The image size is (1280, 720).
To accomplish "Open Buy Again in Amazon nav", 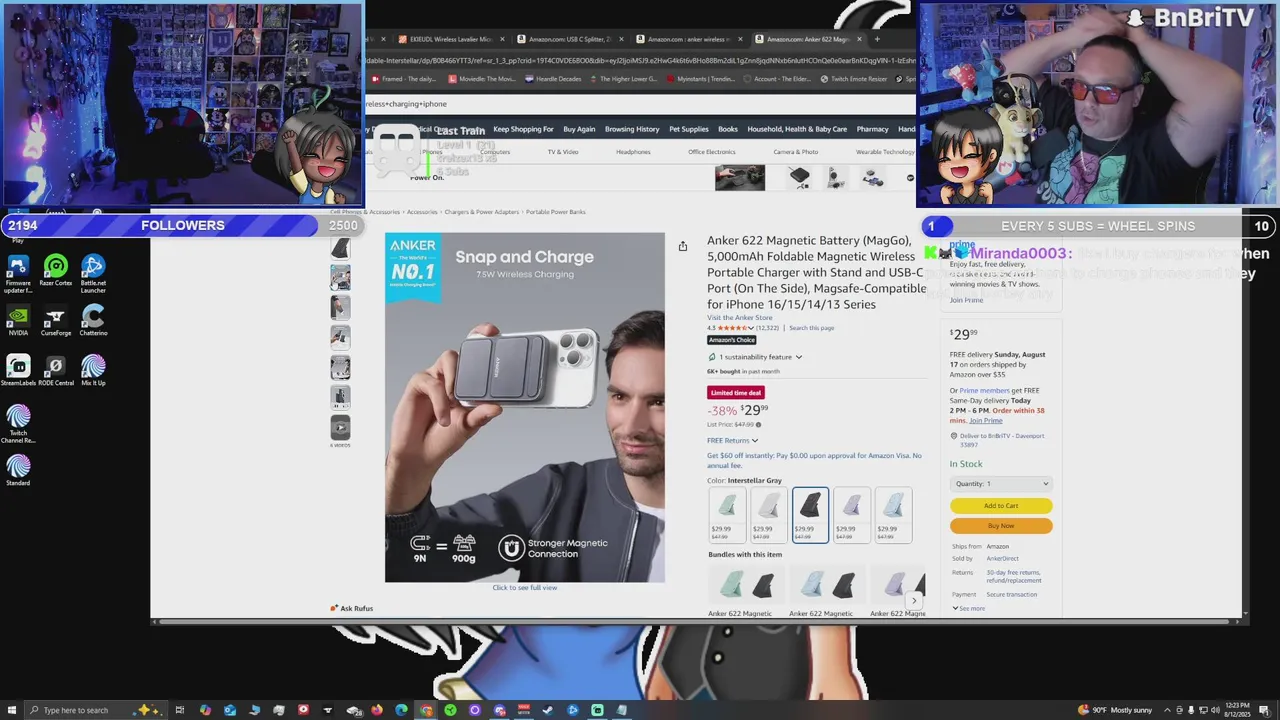I will (579, 129).
